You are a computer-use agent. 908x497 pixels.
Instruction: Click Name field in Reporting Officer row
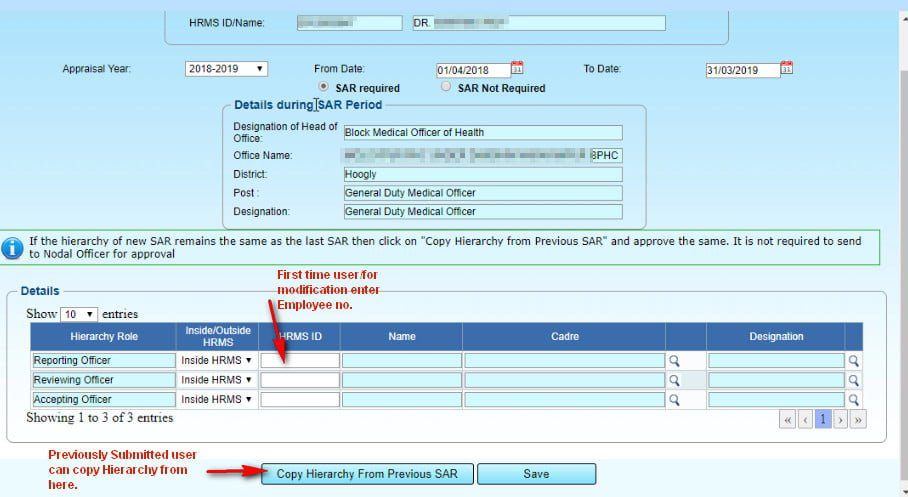coord(402,361)
